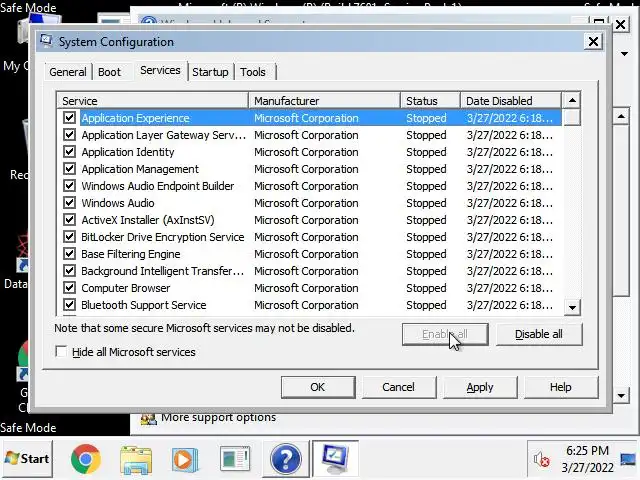Click the Cancel button
The image size is (640, 480).
398,387
